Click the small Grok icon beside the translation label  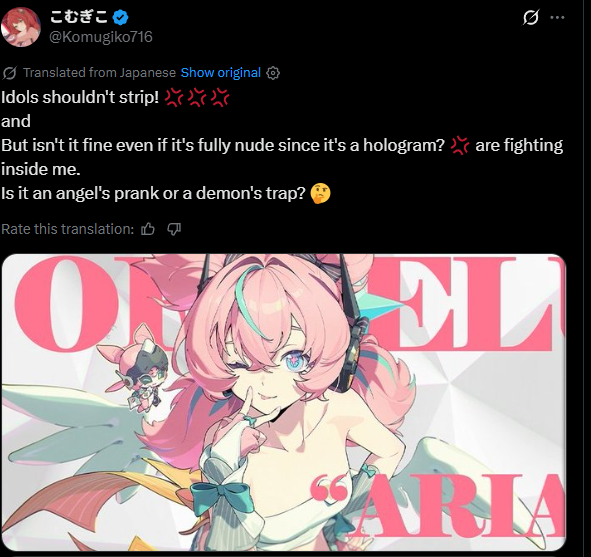[x=9, y=73]
